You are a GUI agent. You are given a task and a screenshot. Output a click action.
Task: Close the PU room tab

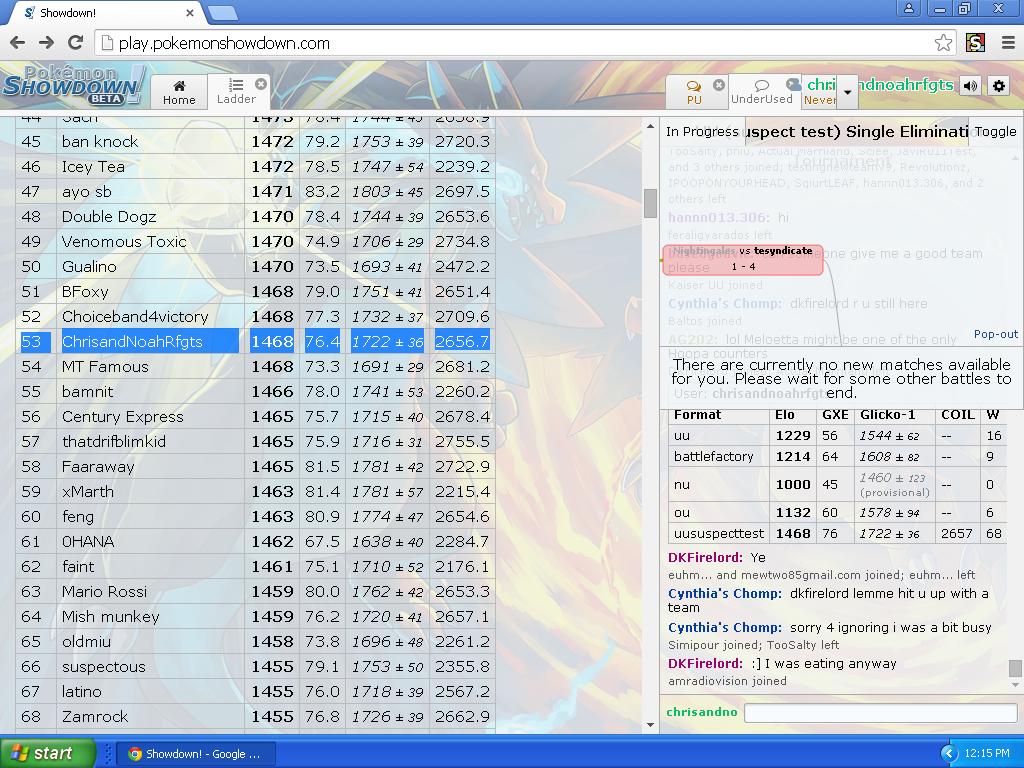tap(719, 85)
